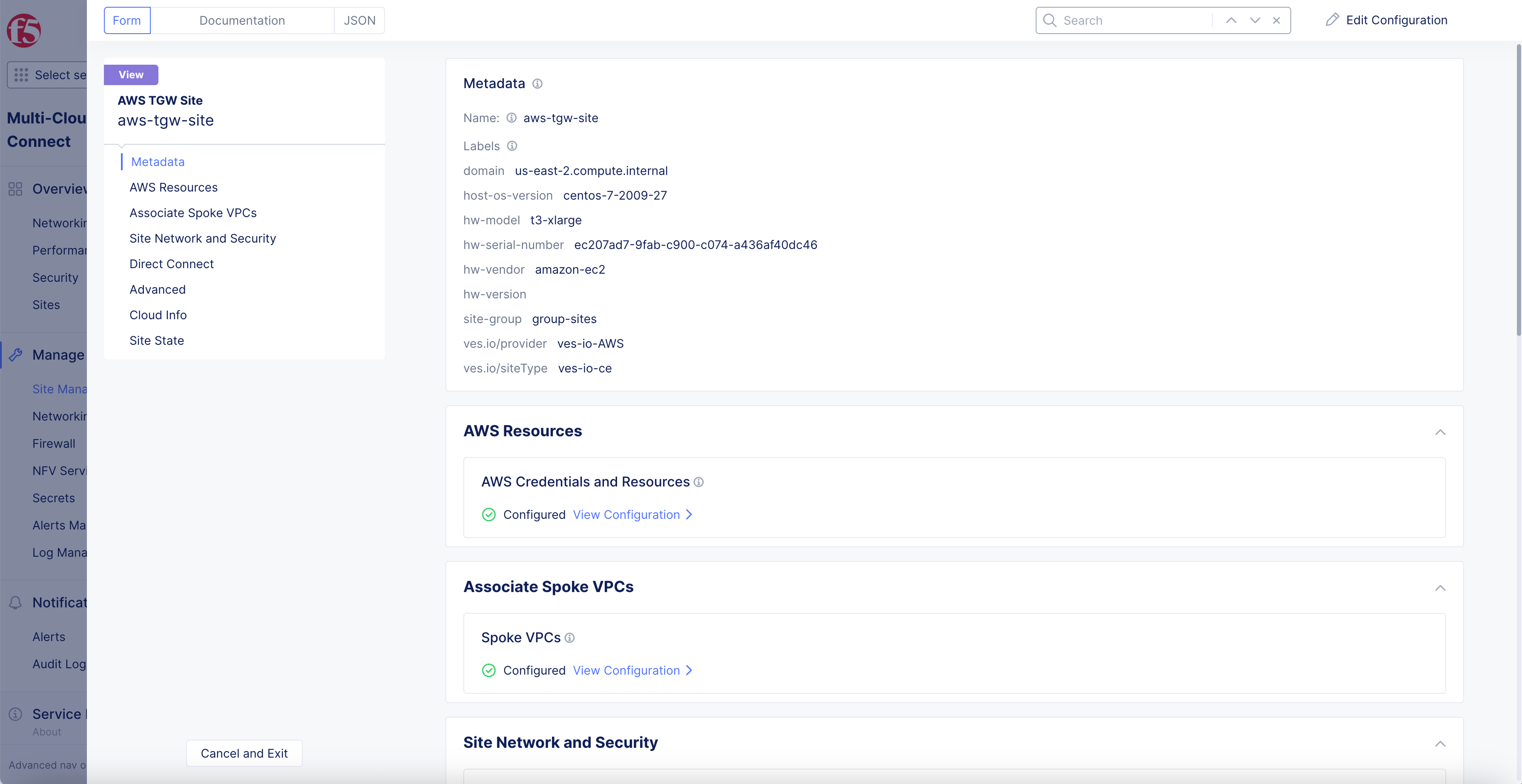Jump to Direct Connect in outline
The width and height of the screenshot is (1522, 784).
171,264
